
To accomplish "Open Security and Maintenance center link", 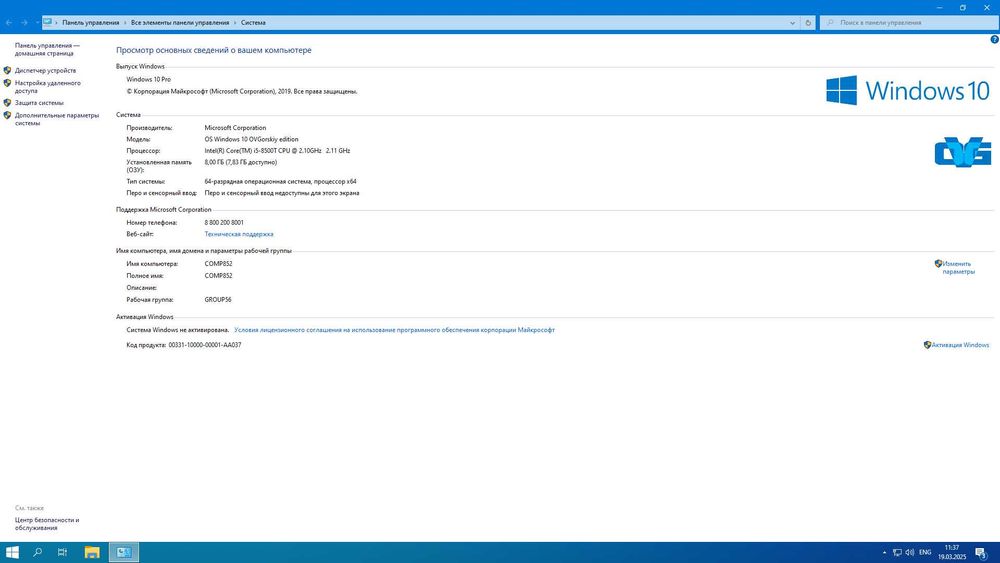I will [x=47, y=523].
